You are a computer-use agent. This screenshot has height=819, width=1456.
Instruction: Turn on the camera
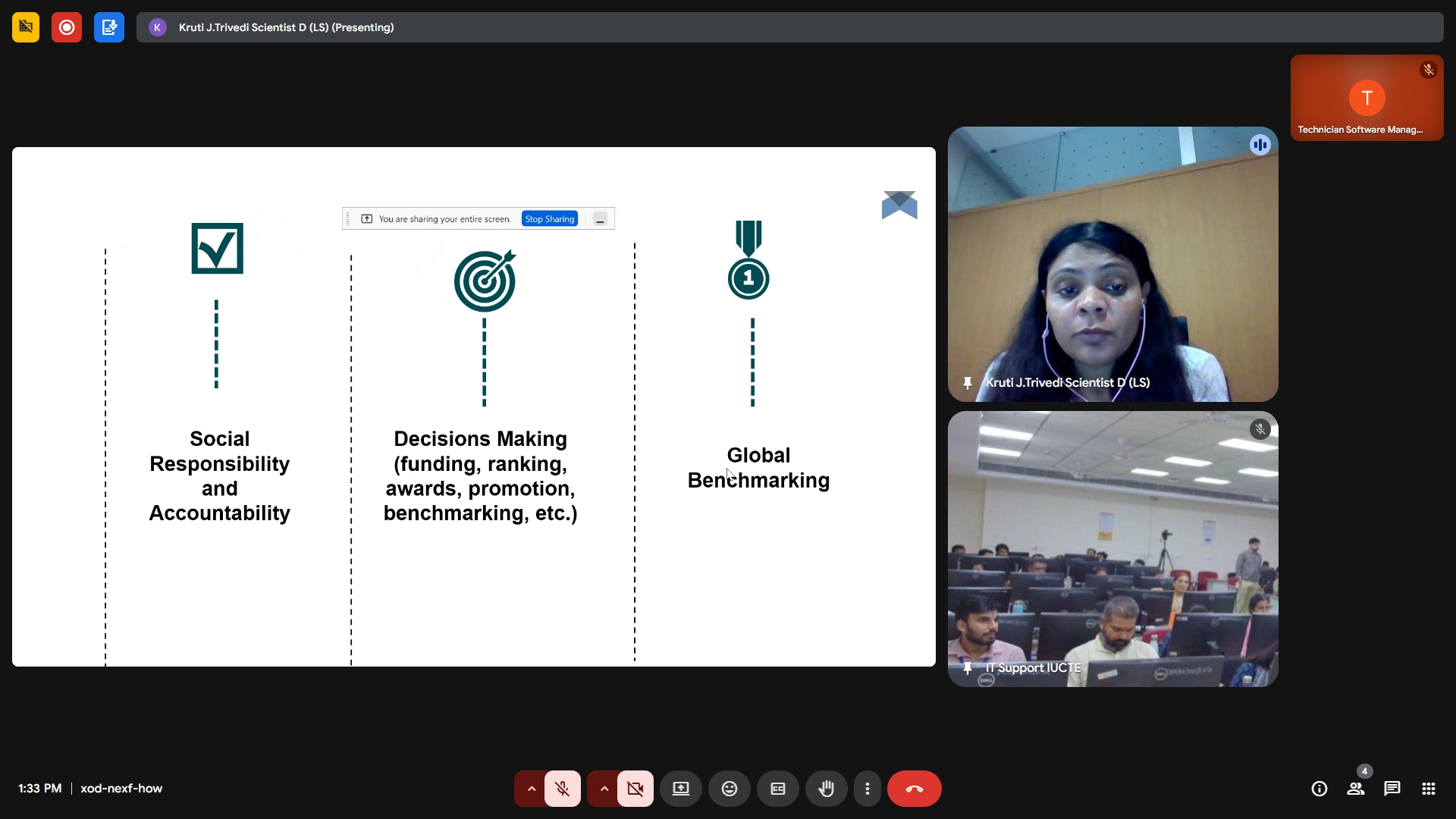coord(635,789)
